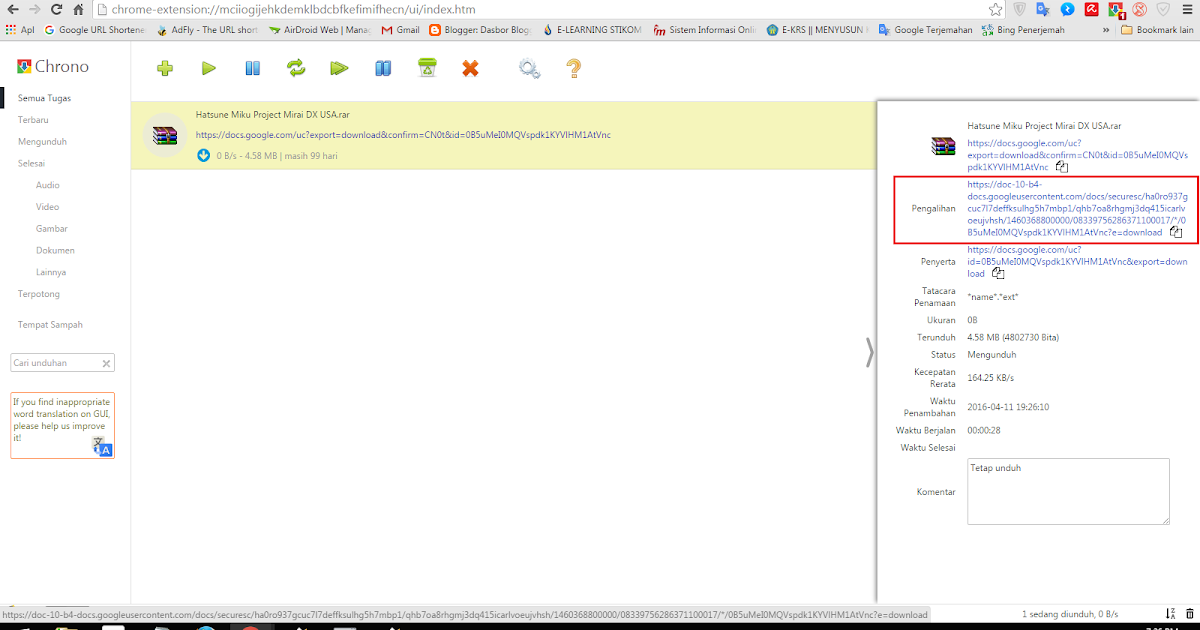1200x630 pixels.
Task: Open the recycle bin trash icon
Action: [x=427, y=68]
